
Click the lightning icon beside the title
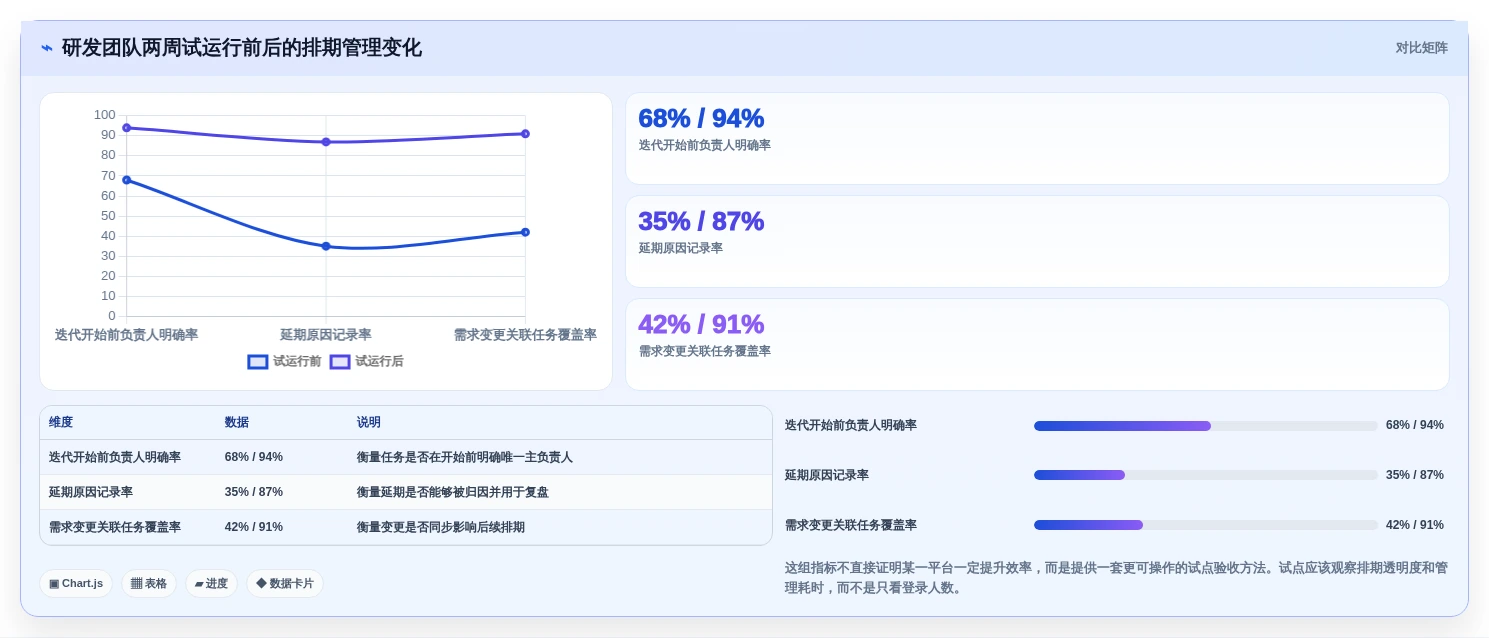point(47,48)
